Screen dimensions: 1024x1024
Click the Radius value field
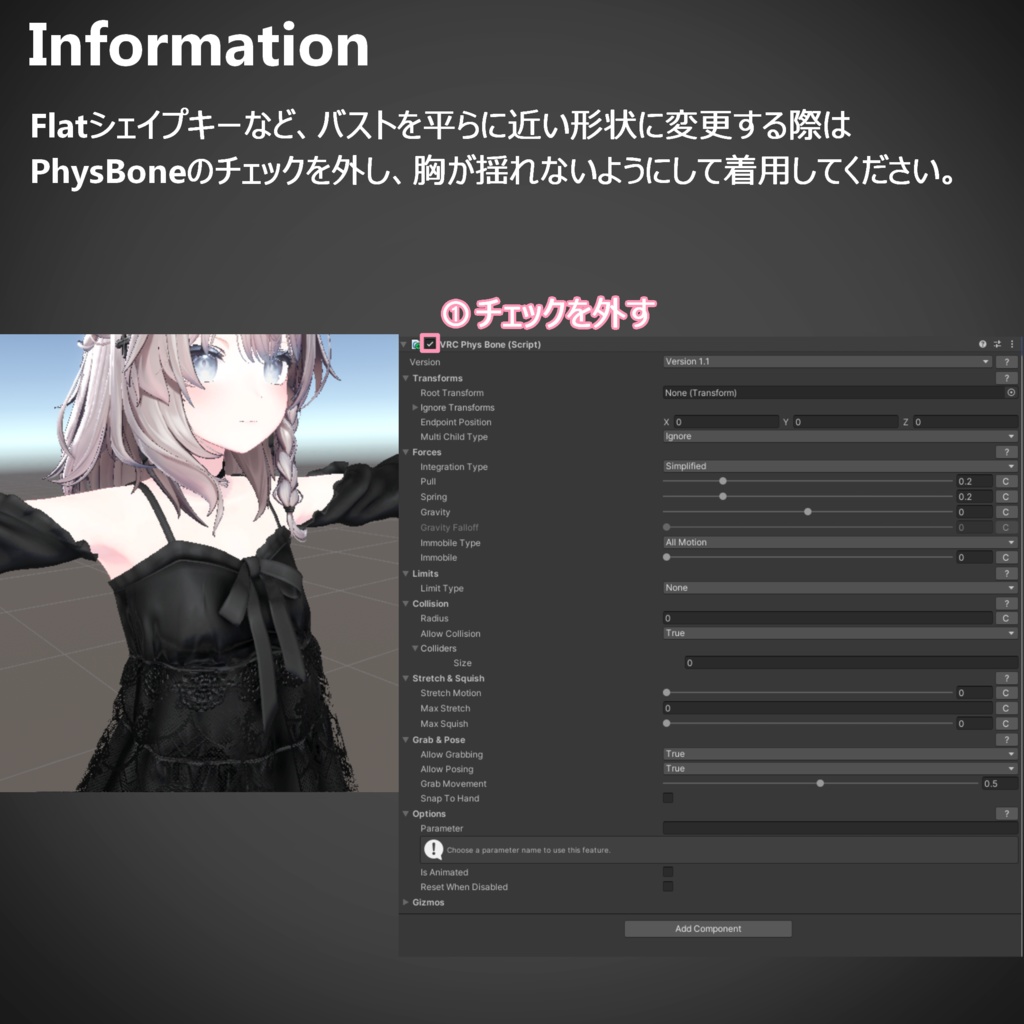(827, 618)
